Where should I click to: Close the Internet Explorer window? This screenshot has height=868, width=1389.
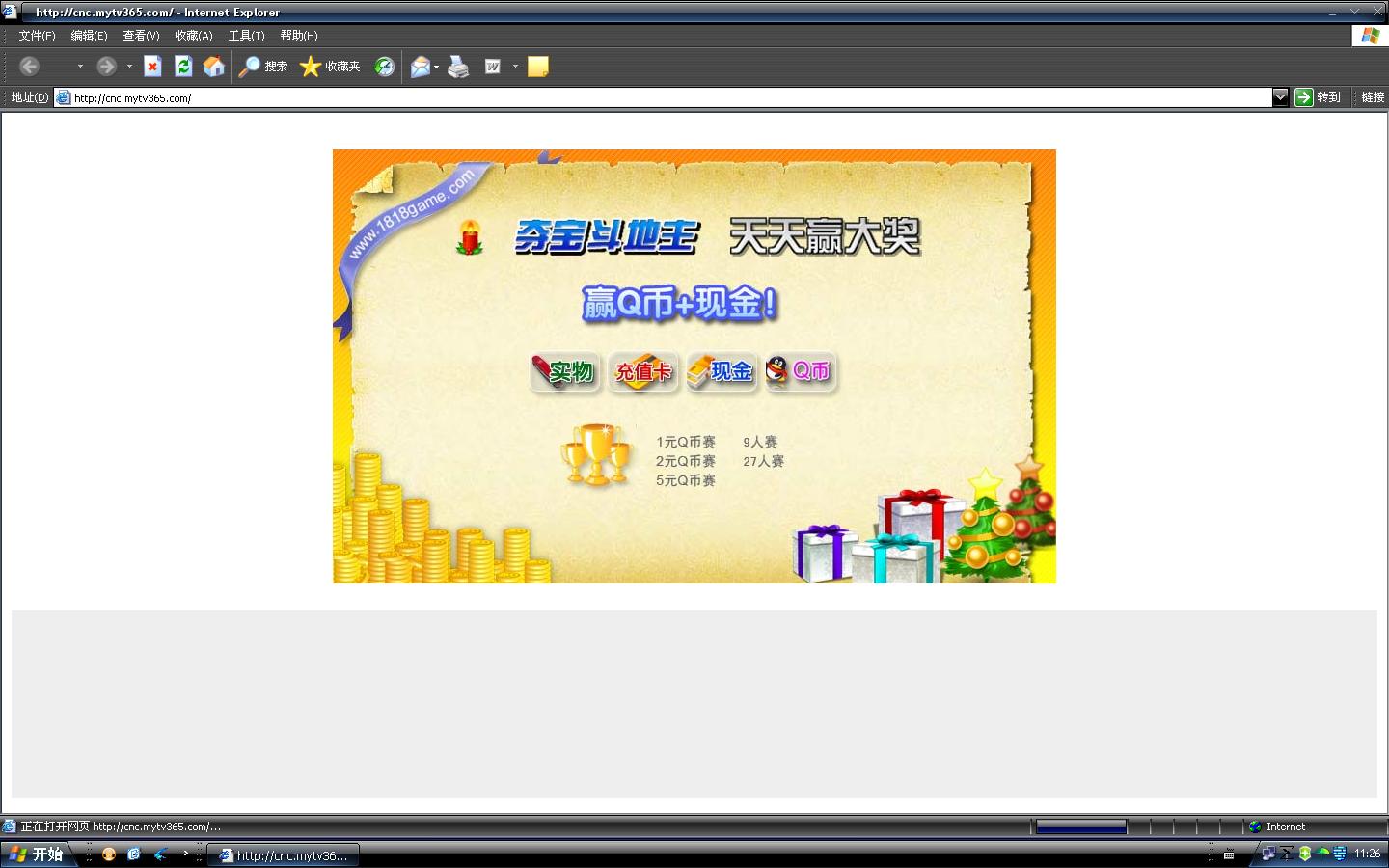pyautogui.click(x=1377, y=12)
